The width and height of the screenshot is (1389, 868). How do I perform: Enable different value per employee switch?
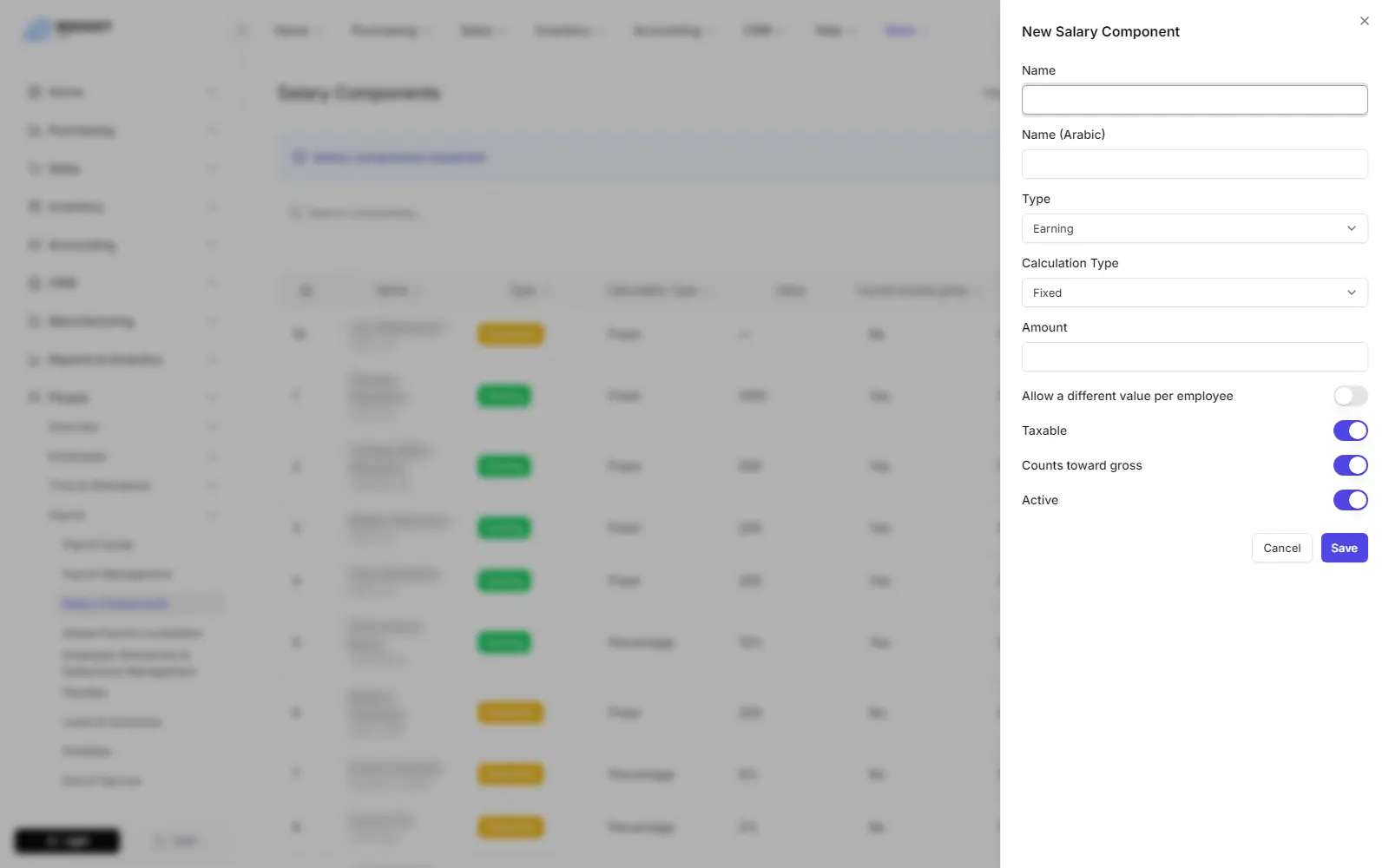point(1351,396)
